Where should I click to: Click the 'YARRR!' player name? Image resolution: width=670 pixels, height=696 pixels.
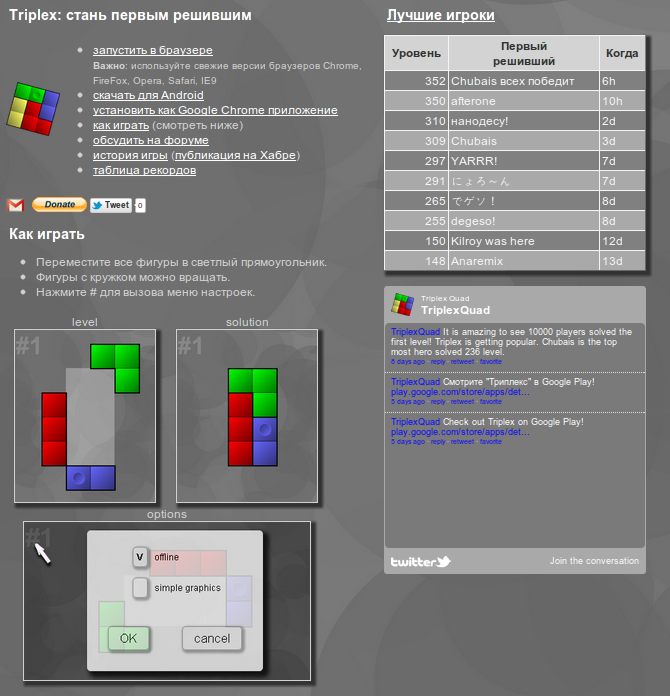coord(474,161)
